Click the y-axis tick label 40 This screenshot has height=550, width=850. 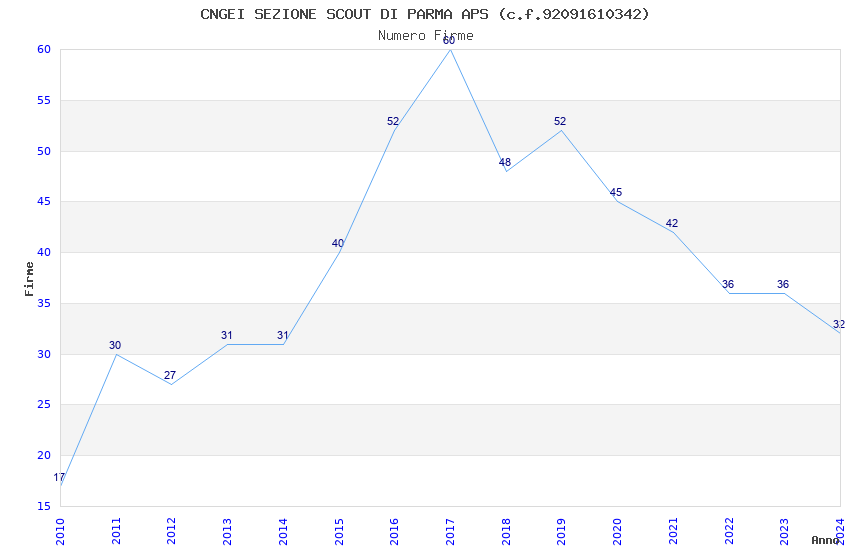pyautogui.click(x=44, y=253)
